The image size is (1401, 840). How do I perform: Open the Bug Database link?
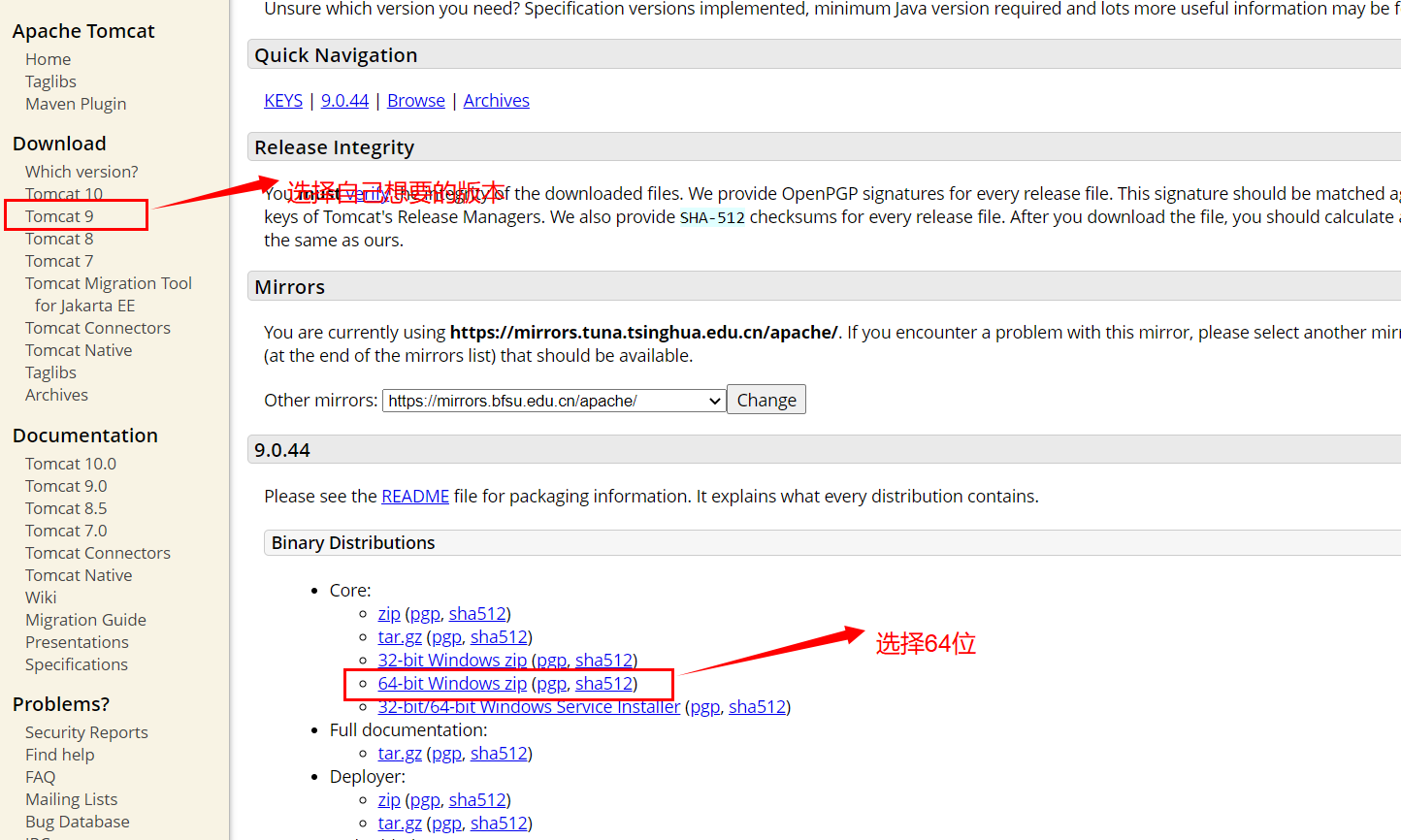[78, 822]
